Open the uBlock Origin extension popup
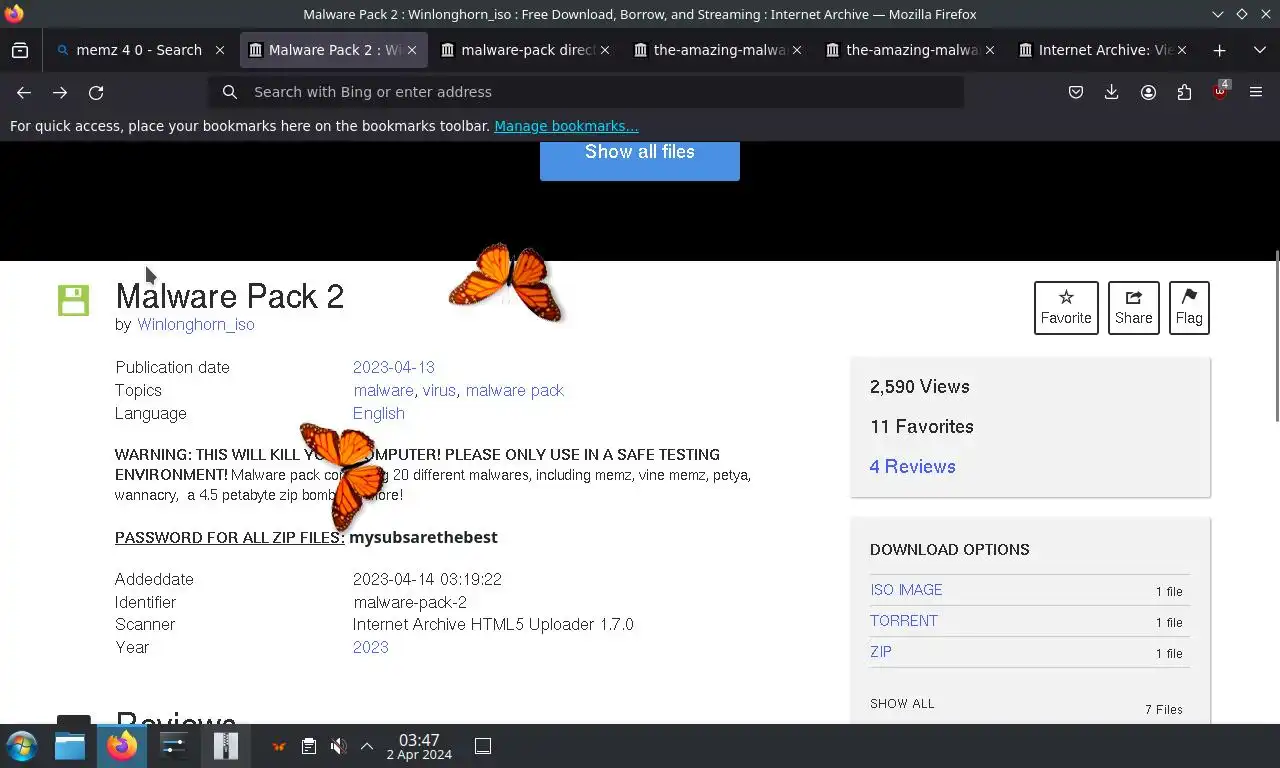The height and width of the screenshot is (768, 1280). (x=1220, y=91)
